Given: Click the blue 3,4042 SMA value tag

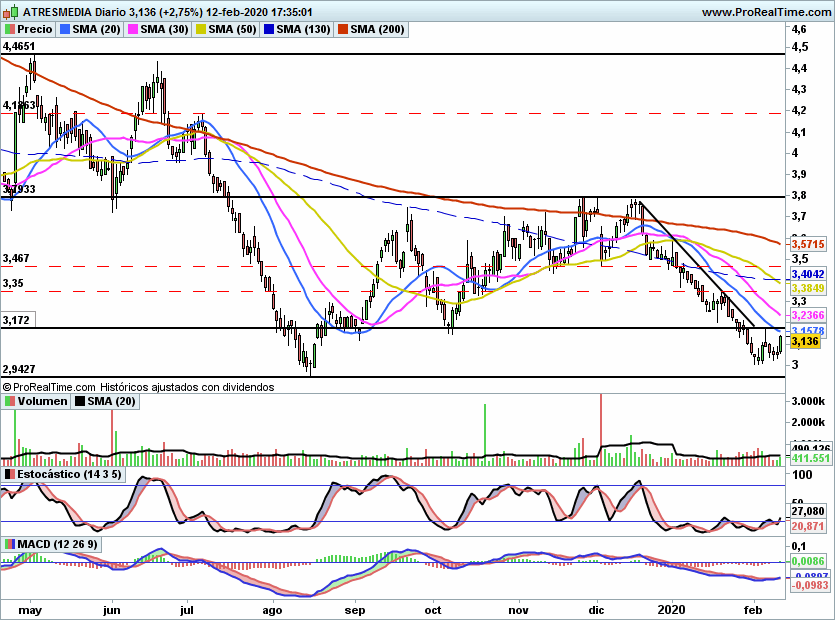Looking at the screenshot, I should click(x=808, y=274).
